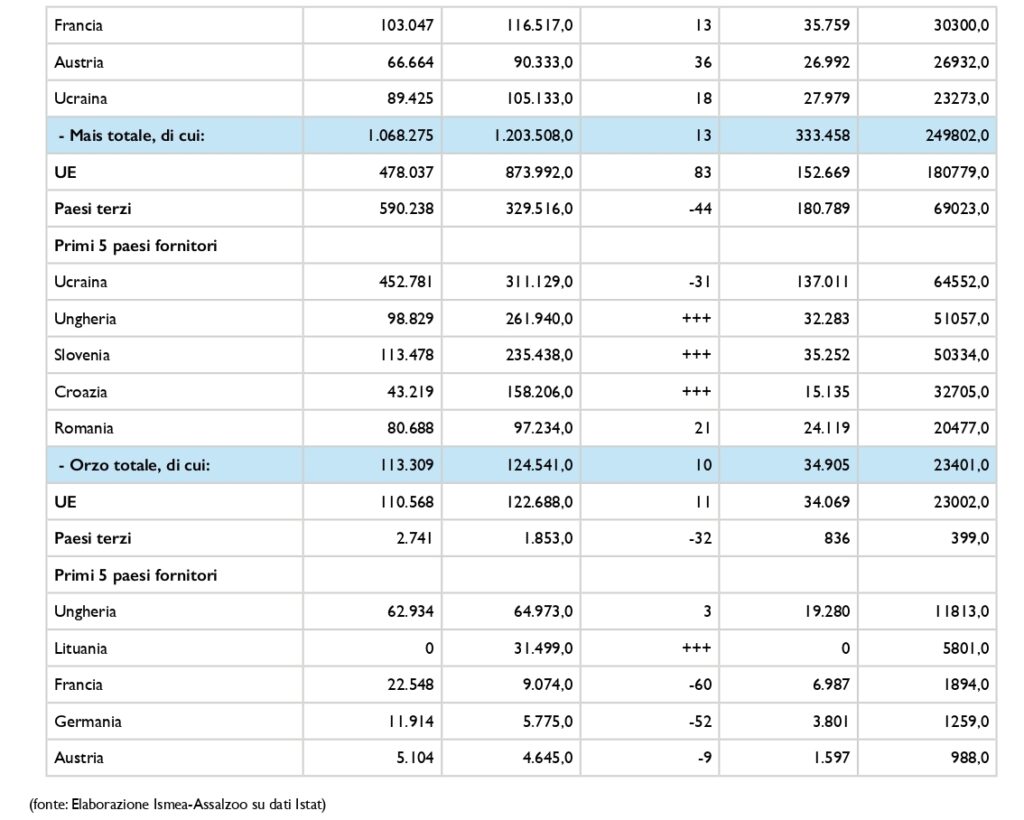Viewport: 1024px width, 820px height.
Task: Select the value 23401,0
Action: pyautogui.click(x=961, y=465)
